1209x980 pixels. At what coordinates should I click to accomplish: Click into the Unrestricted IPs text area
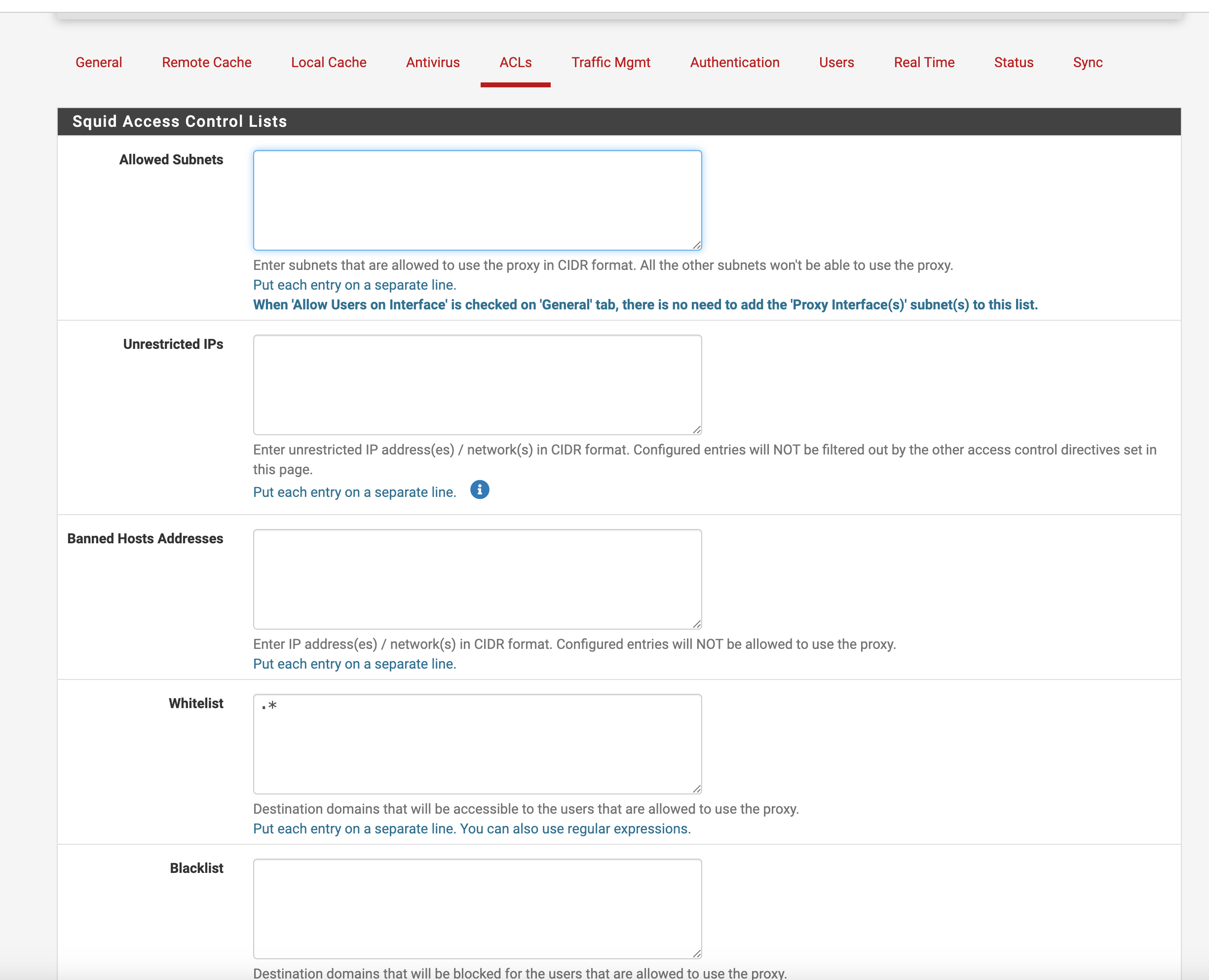(478, 385)
